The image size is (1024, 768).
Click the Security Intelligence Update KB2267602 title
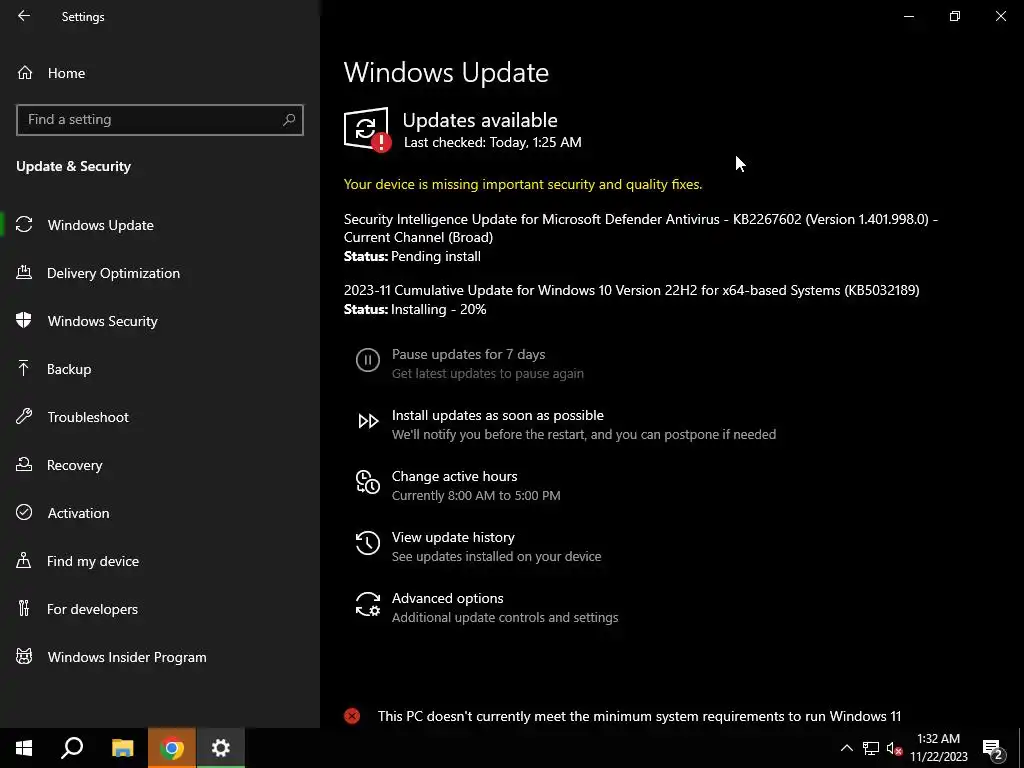click(x=641, y=228)
